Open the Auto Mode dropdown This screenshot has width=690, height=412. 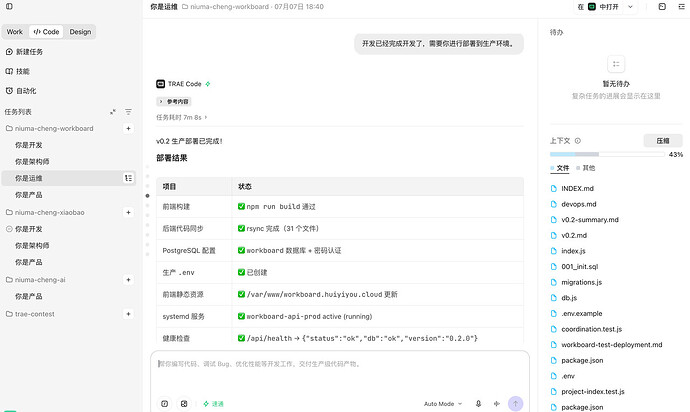pyautogui.click(x=443, y=404)
